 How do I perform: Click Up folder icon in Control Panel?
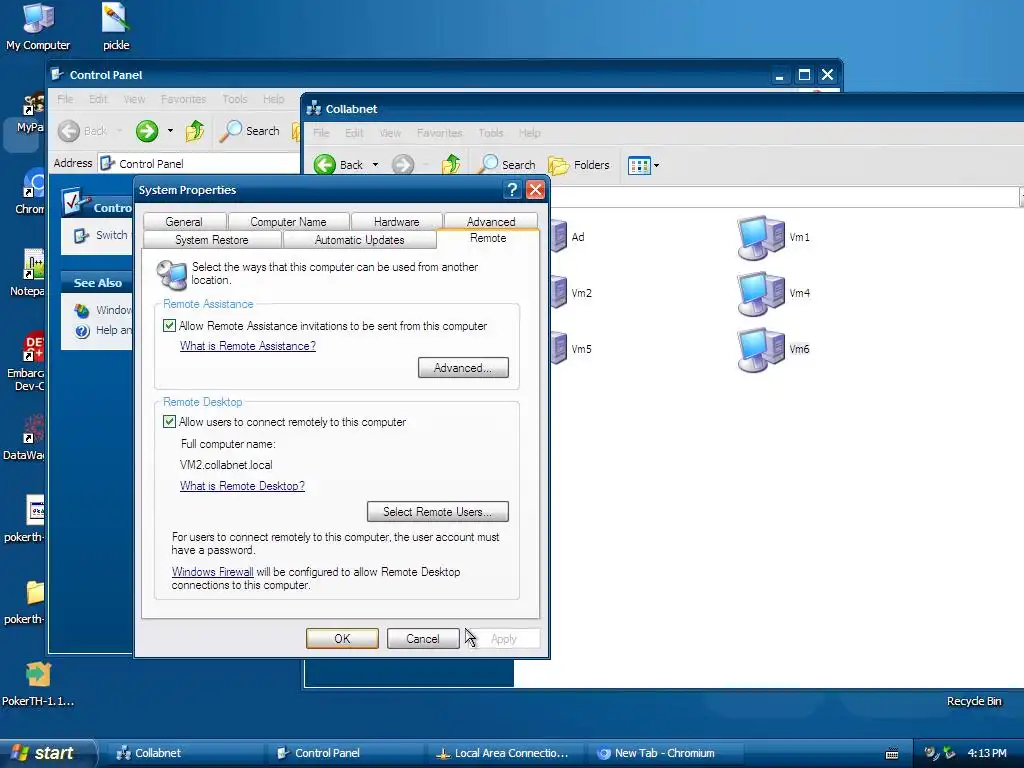click(x=195, y=131)
